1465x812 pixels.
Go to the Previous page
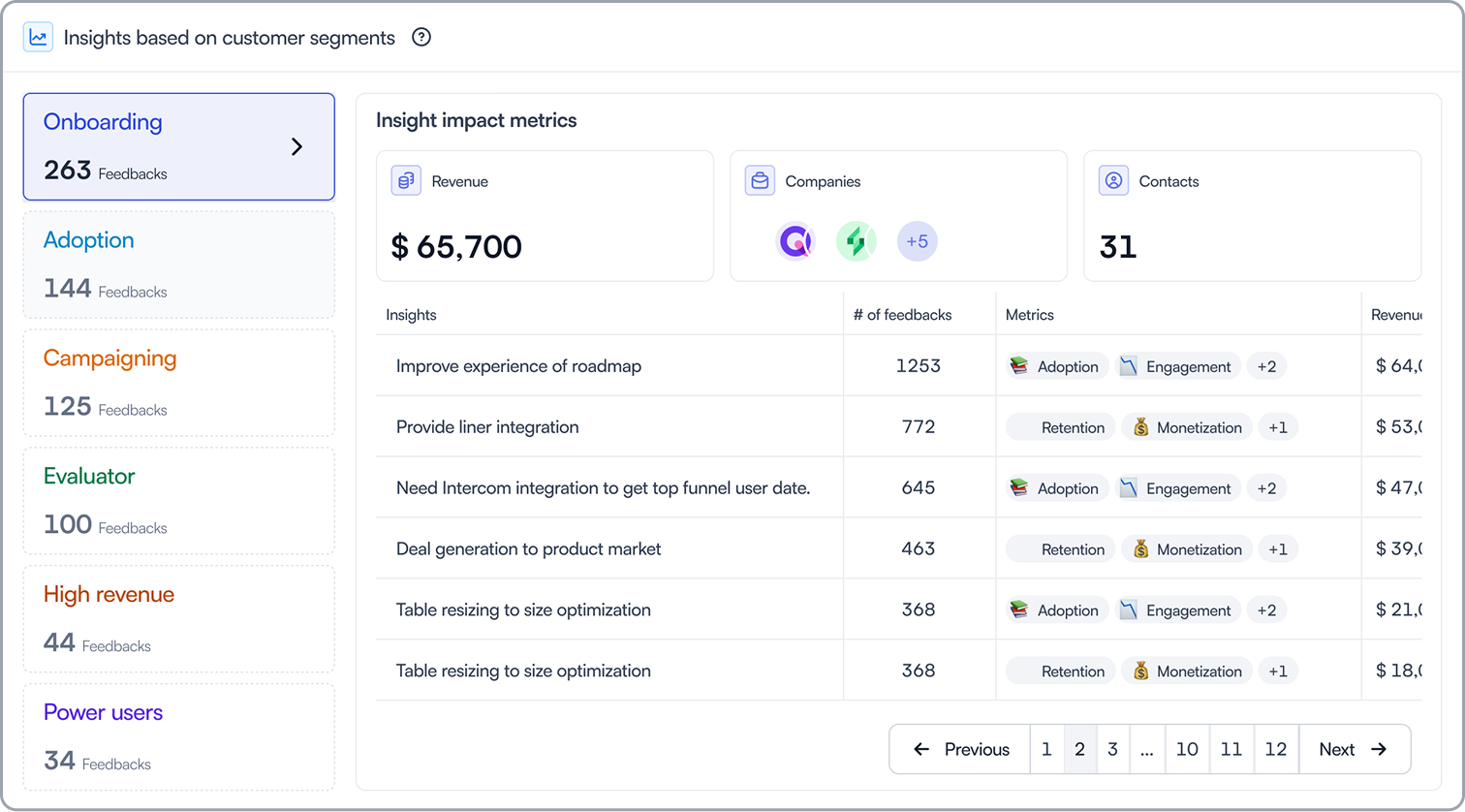click(x=960, y=749)
